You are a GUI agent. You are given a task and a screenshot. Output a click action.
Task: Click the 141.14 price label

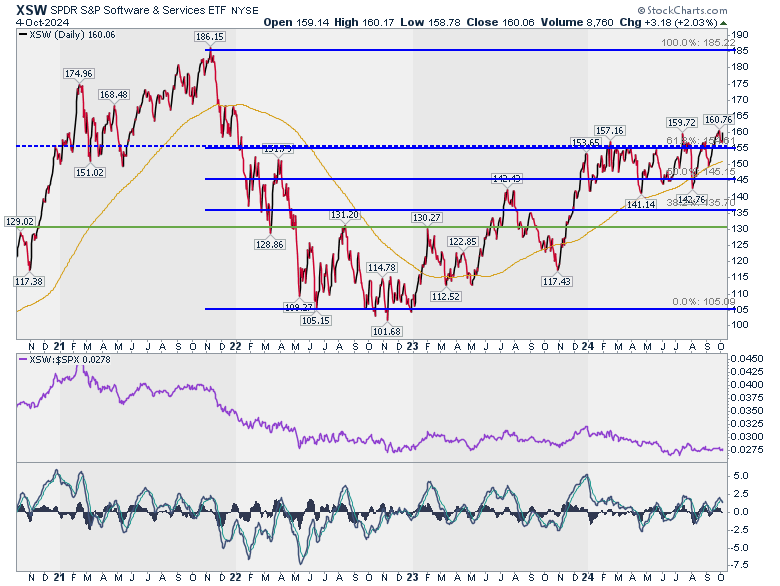pyautogui.click(x=640, y=204)
